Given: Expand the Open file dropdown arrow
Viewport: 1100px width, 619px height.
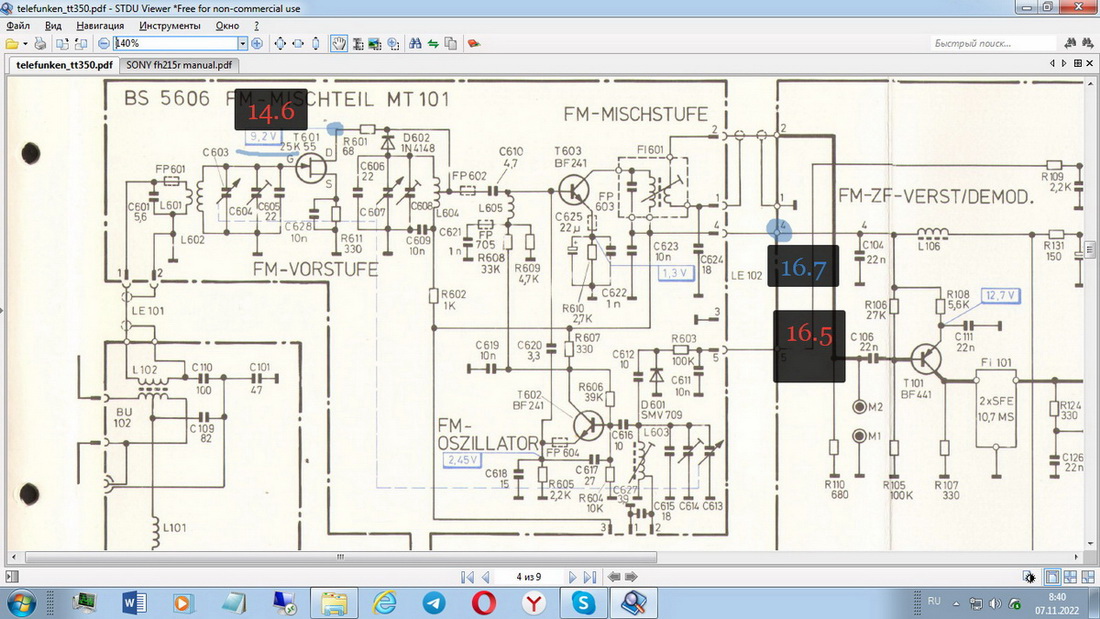Looking at the screenshot, I should point(24,44).
